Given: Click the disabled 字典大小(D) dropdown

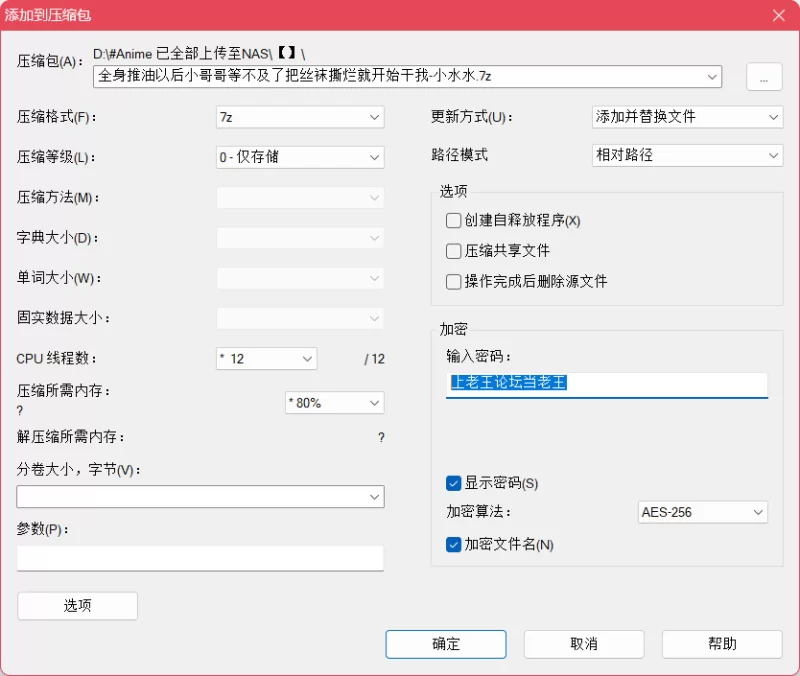Looking at the screenshot, I should coord(300,238).
